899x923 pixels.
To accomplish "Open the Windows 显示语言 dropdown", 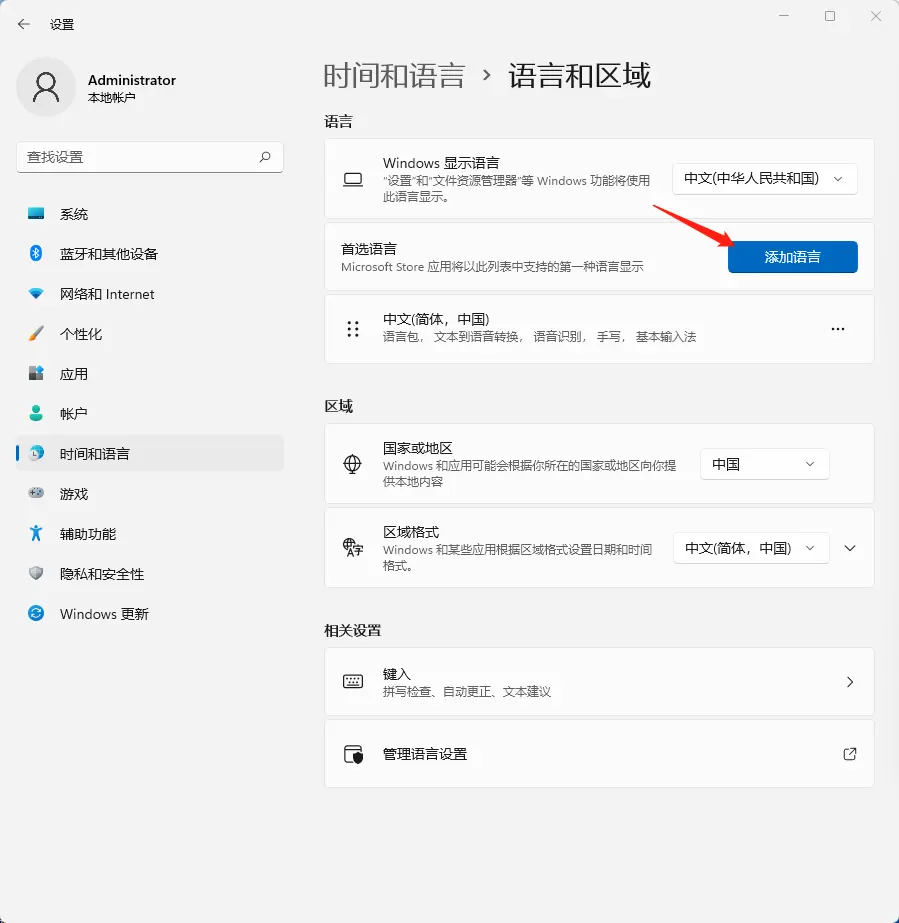I will 764,178.
